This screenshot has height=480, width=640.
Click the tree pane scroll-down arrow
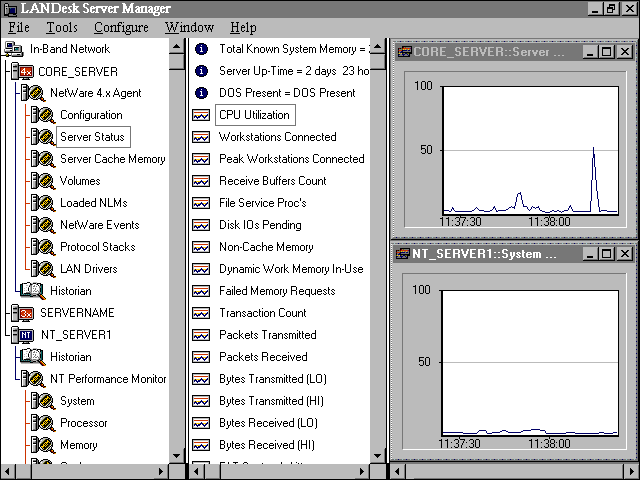point(176,456)
